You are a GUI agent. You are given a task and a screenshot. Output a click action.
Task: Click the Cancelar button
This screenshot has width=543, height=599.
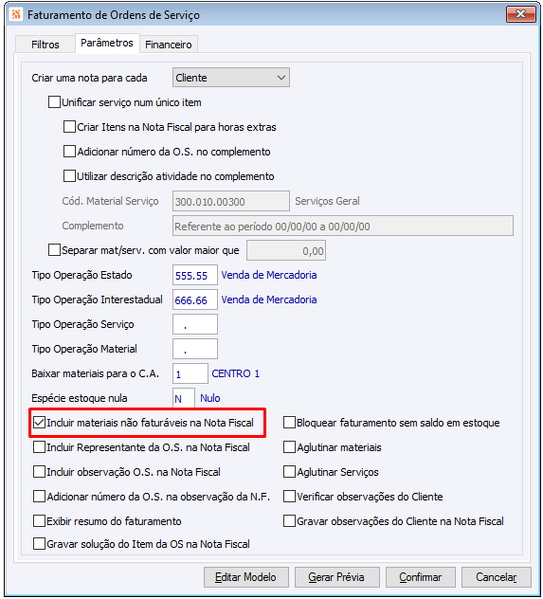click(496, 577)
